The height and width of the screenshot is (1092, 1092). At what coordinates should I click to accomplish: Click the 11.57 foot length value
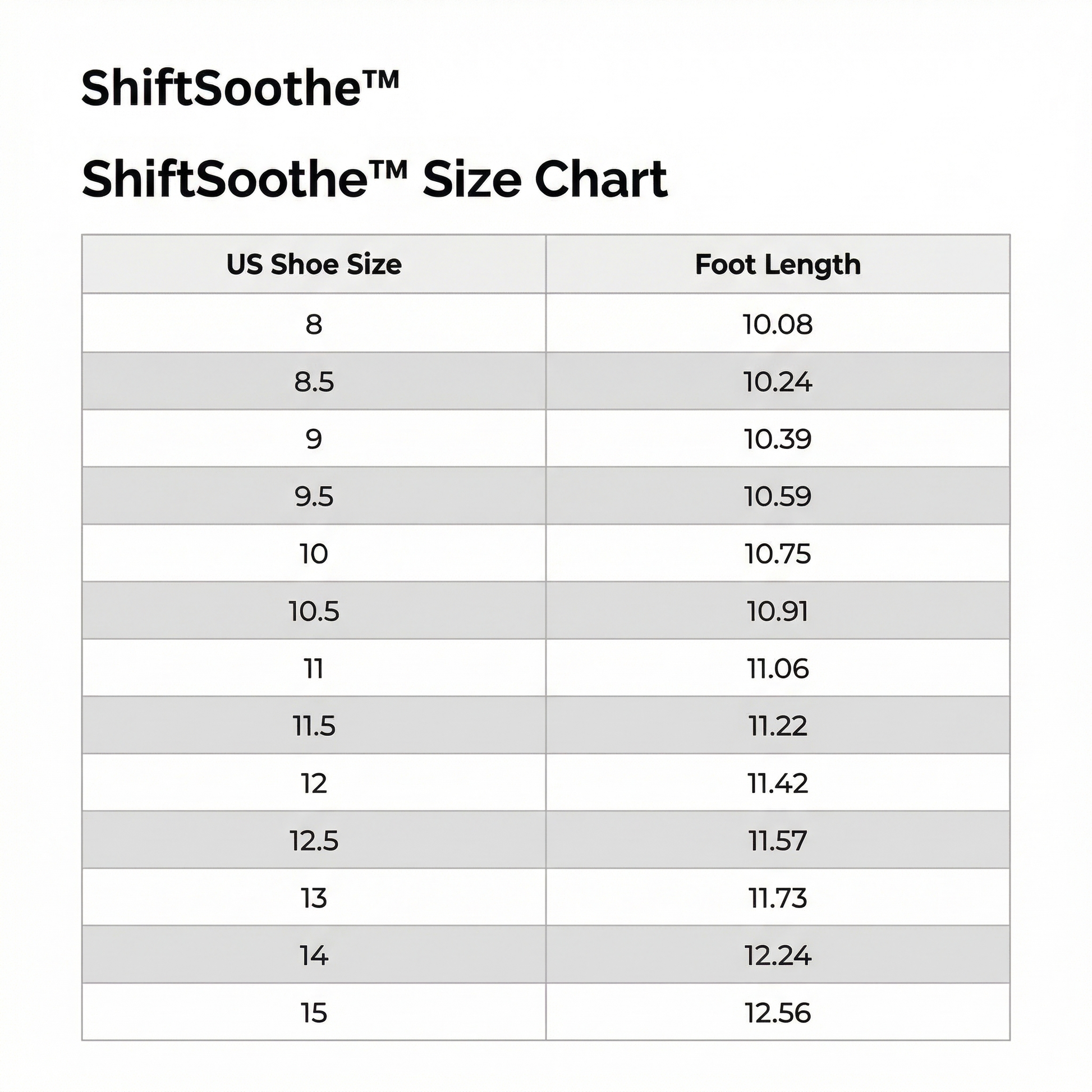click(777, 841)
